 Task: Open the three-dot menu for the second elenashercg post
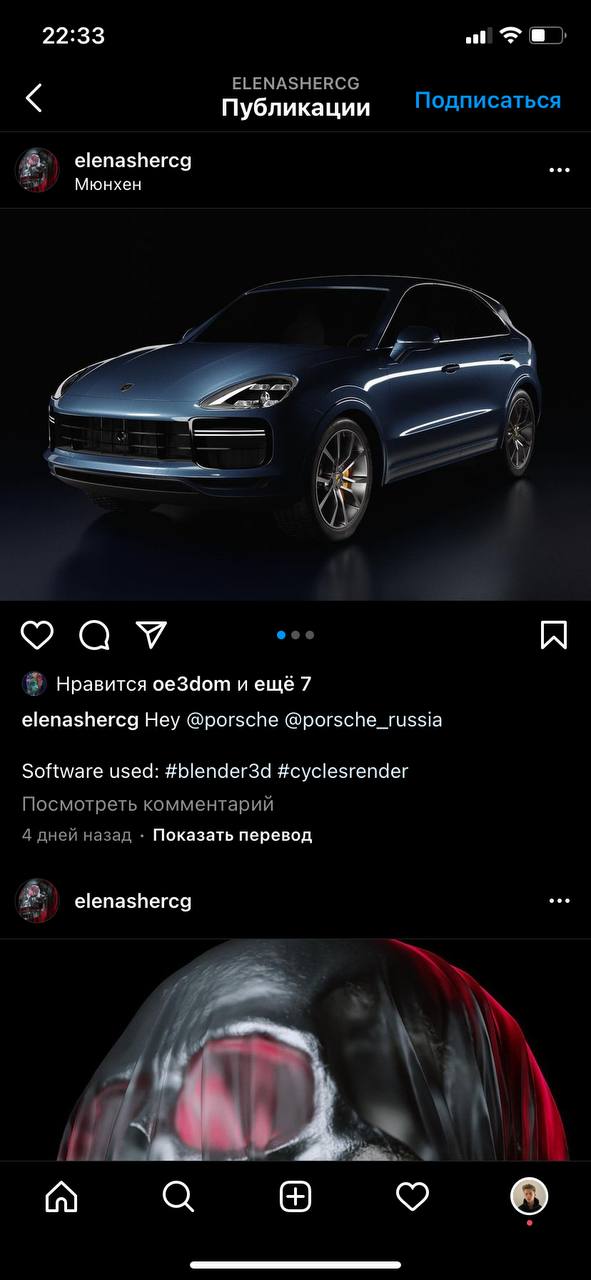(559, 901)
